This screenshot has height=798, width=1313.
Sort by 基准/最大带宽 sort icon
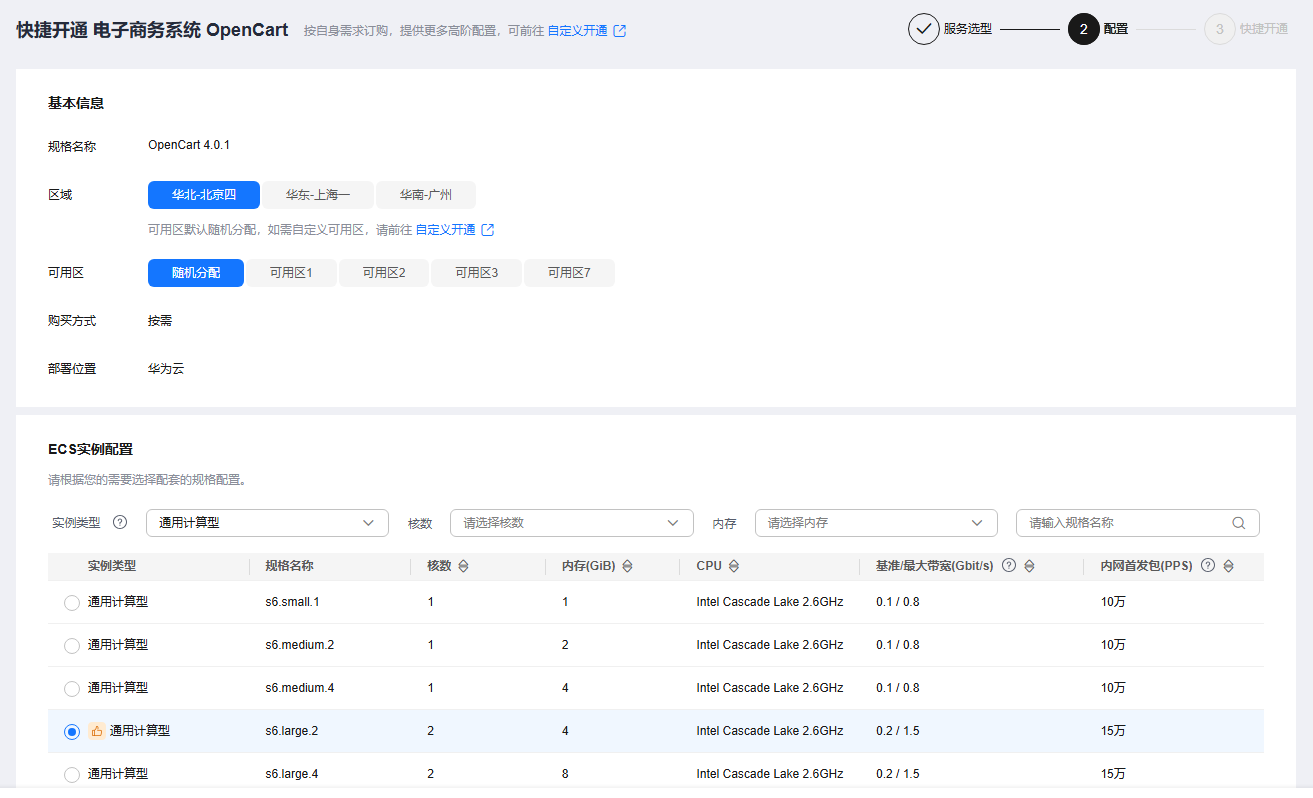click(x=1029, y=566)
